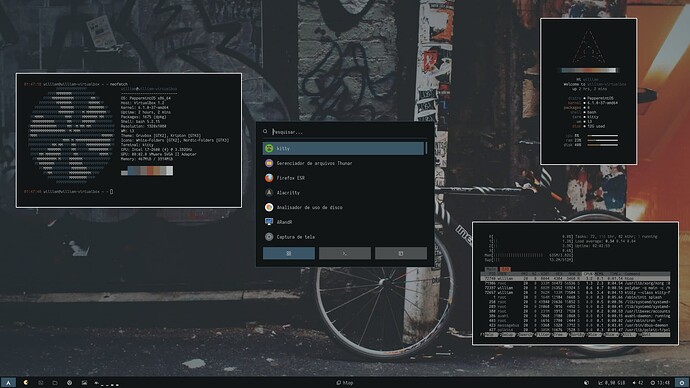Click the gradient color bar in fetch window
Image resolution: width=690 pixels, height=388 pixels.
coord(589,70)
